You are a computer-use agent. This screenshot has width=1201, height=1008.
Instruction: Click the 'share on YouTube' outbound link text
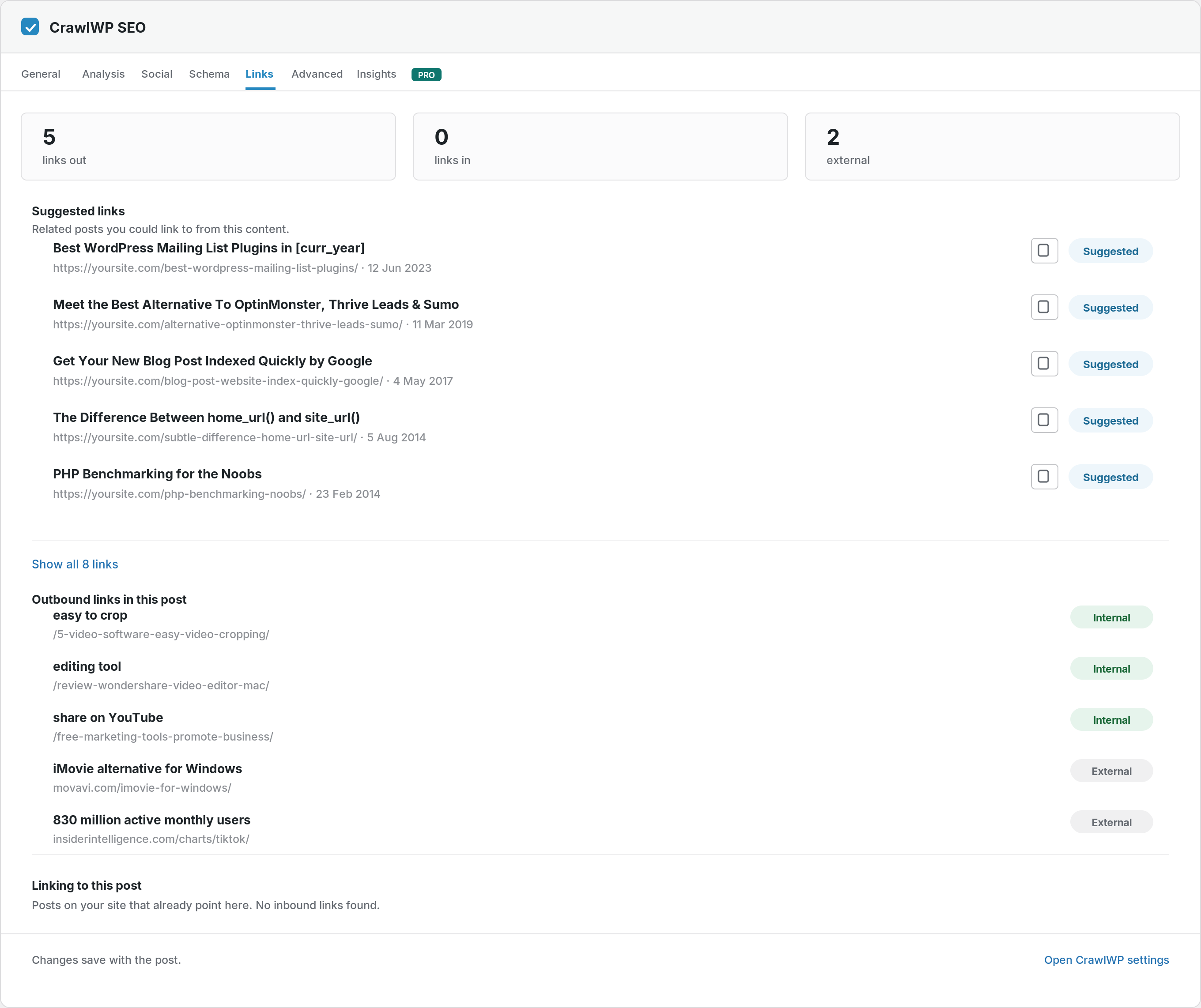108,718
